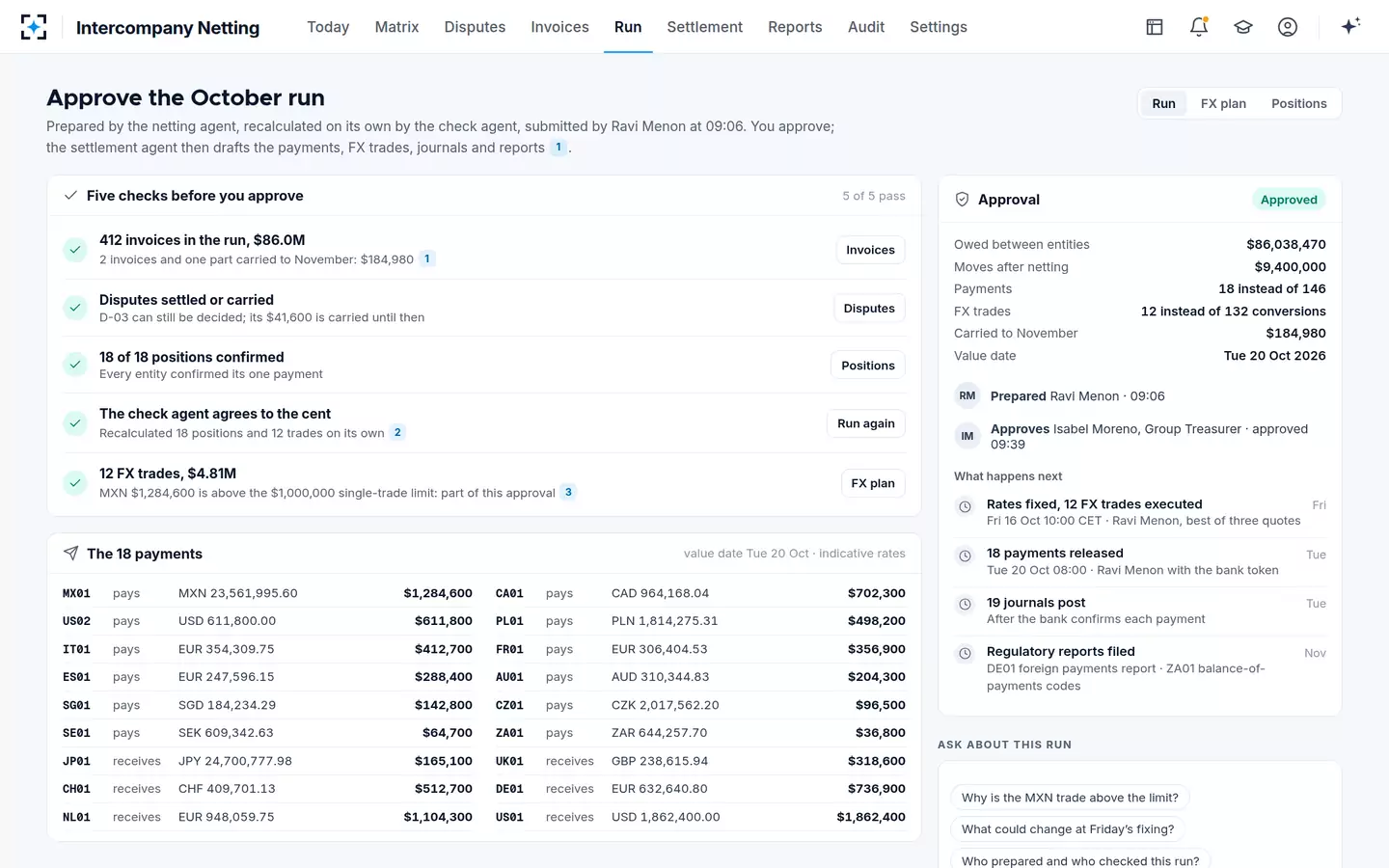Click the clock icon beside 19 journals post

[965, 605]
